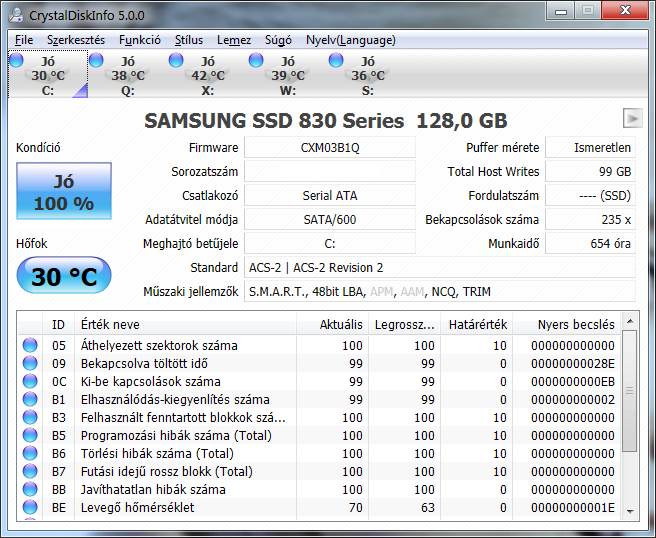Click status orb in row B1
The image size is (656, 538).
pos(30,399)
